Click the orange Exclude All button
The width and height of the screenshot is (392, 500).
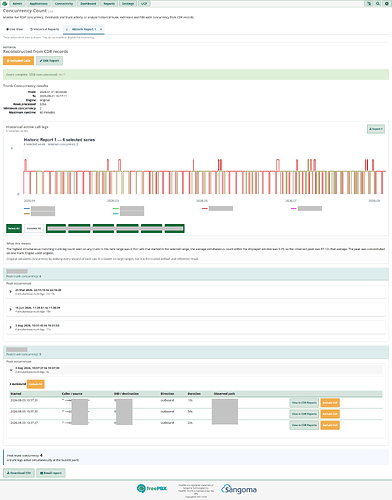[x=35, y=384]
